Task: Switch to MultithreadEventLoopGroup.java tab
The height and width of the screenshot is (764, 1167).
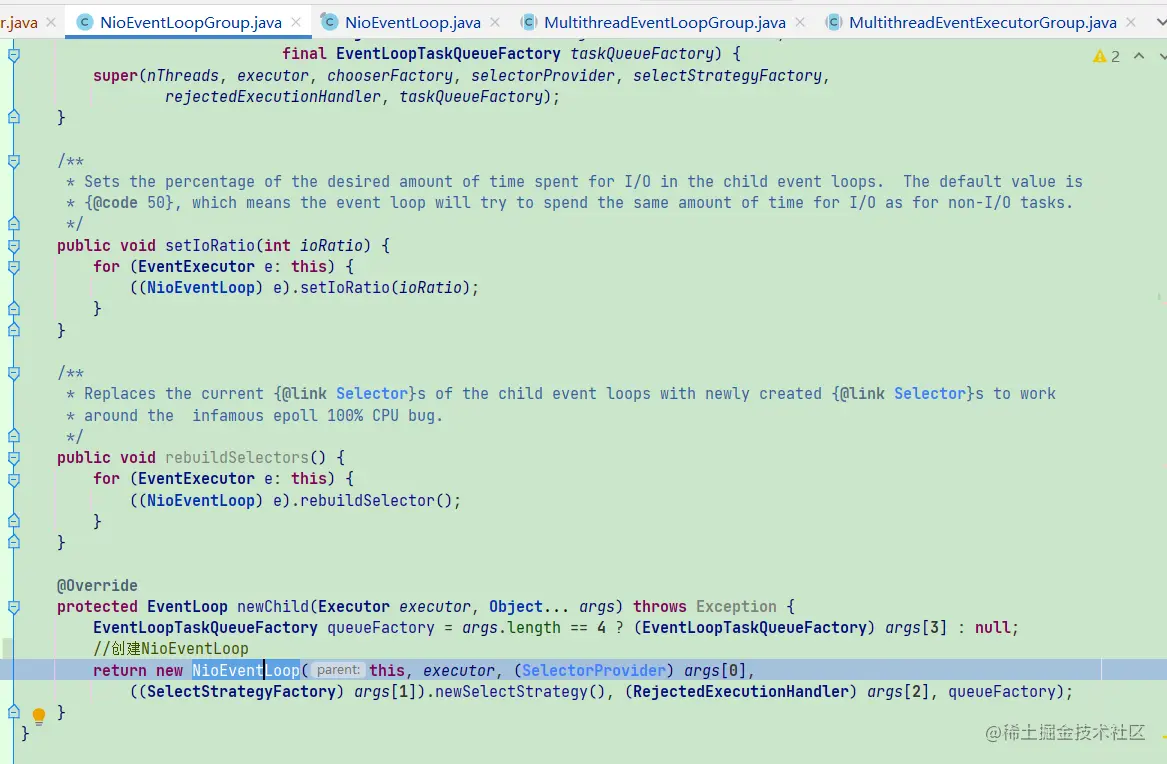Action: 665,22
